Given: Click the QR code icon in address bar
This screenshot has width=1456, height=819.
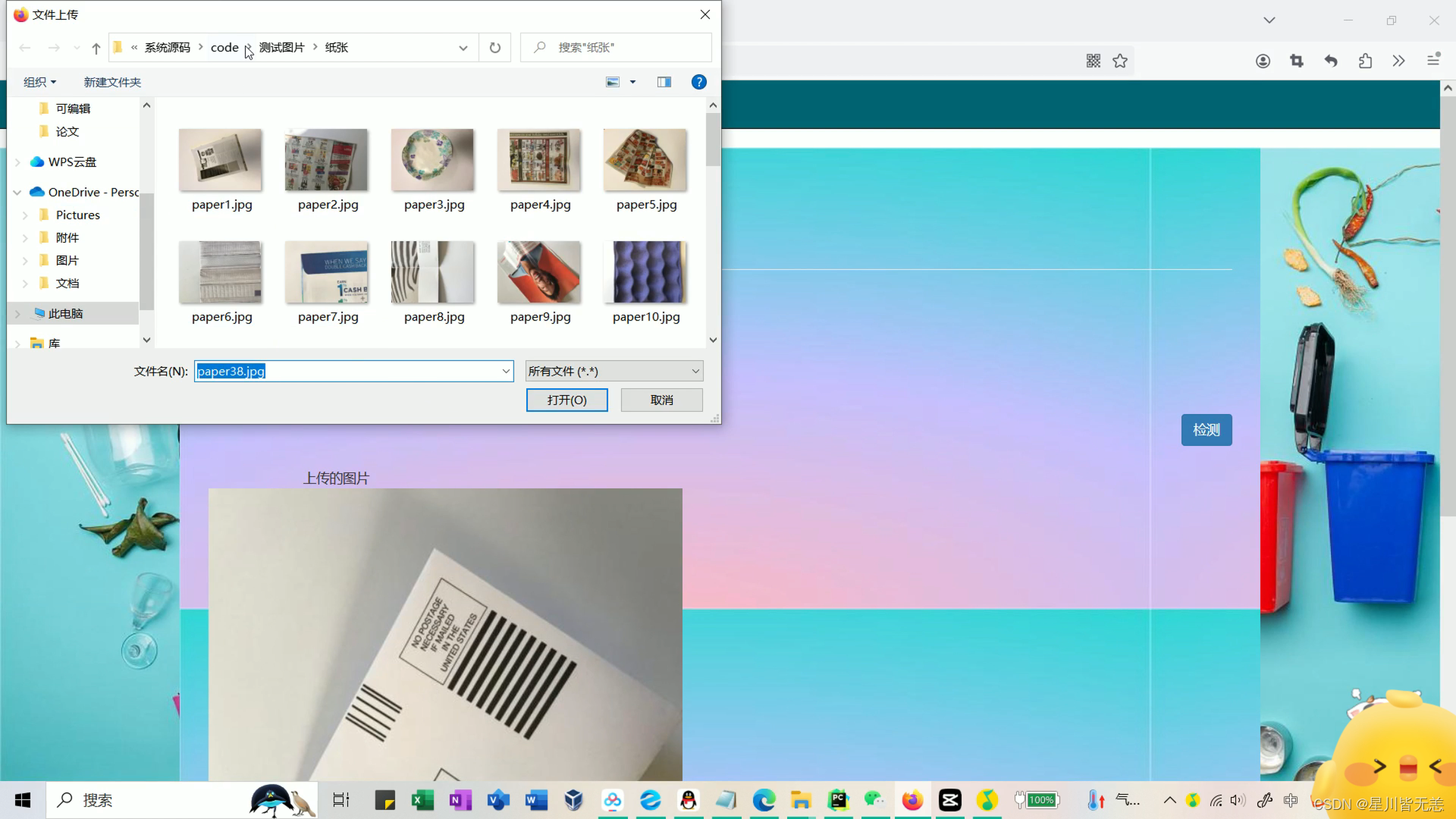Looking at the screenshot, I should 1093,61.
